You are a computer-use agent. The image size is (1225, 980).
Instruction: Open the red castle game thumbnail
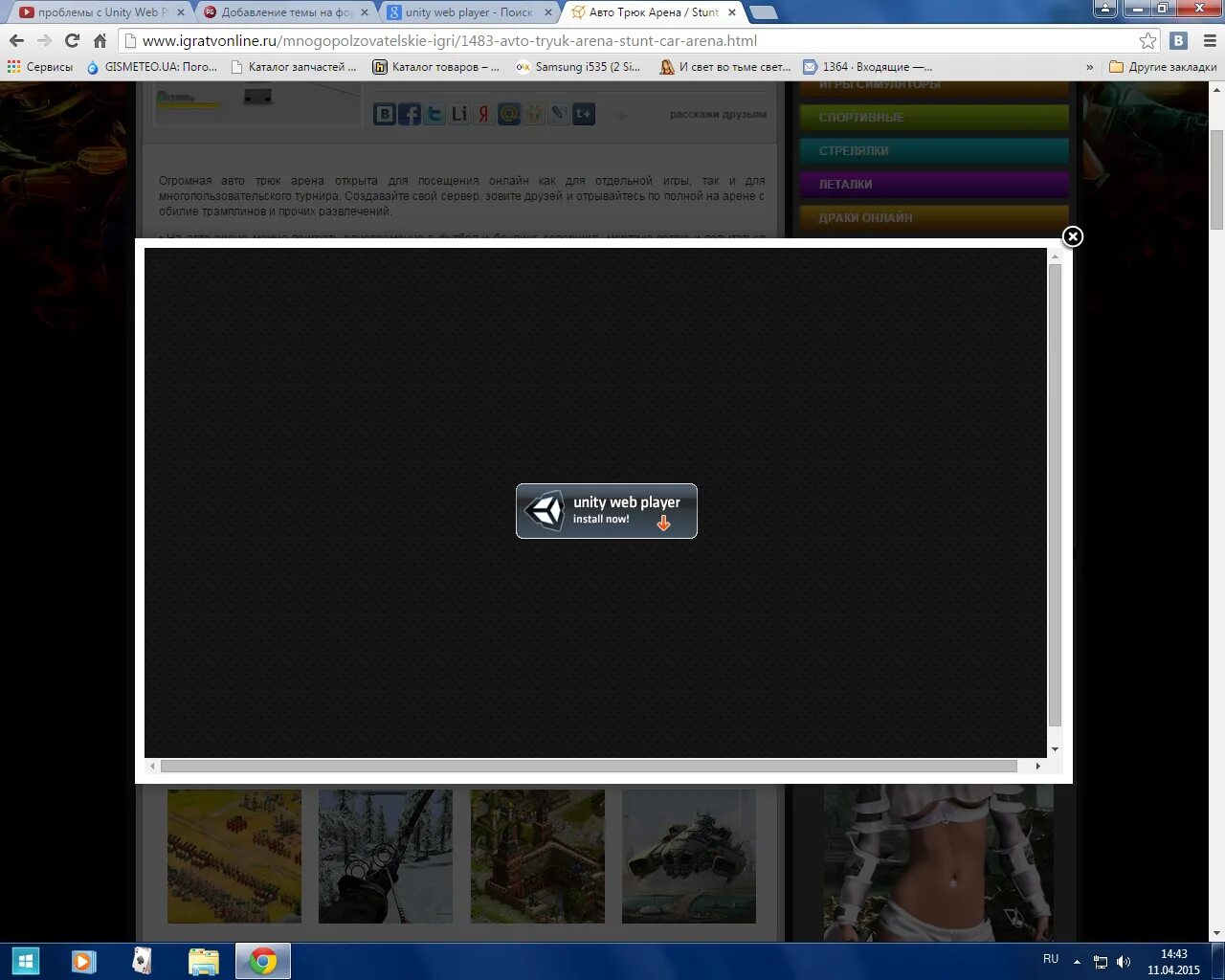click(x=538, y=857)
